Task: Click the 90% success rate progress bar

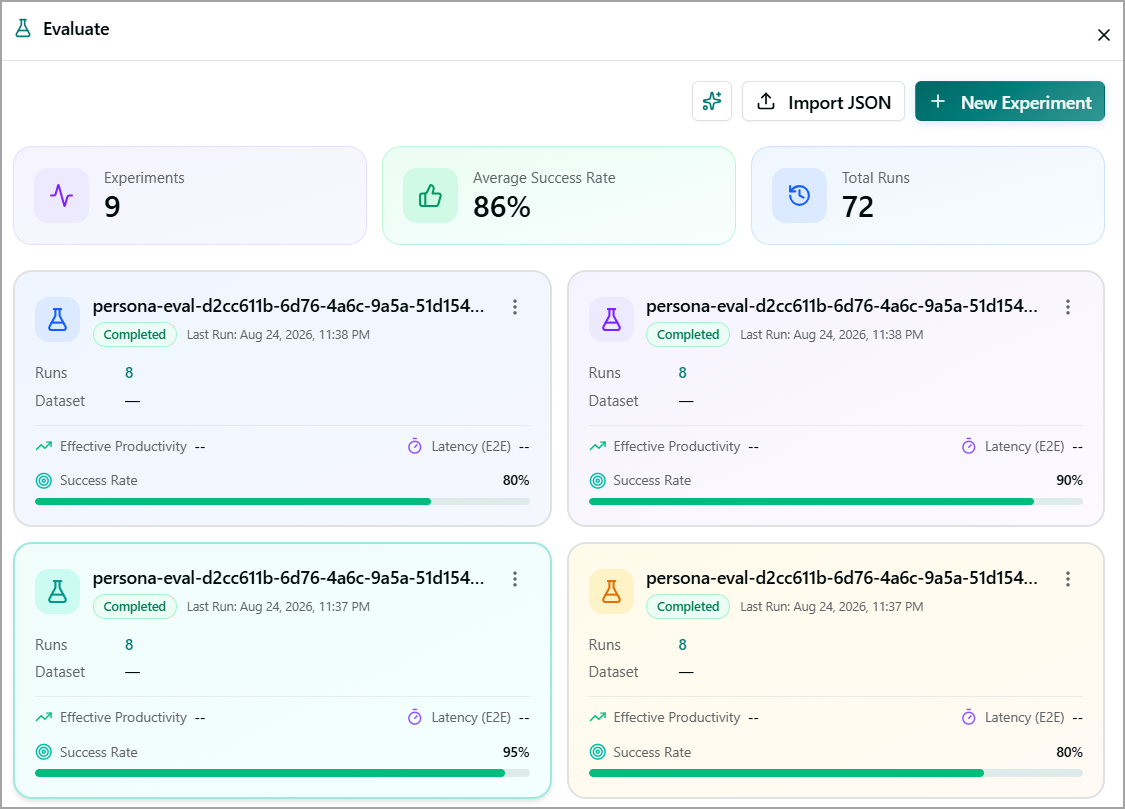Action: tap(836, 501)
